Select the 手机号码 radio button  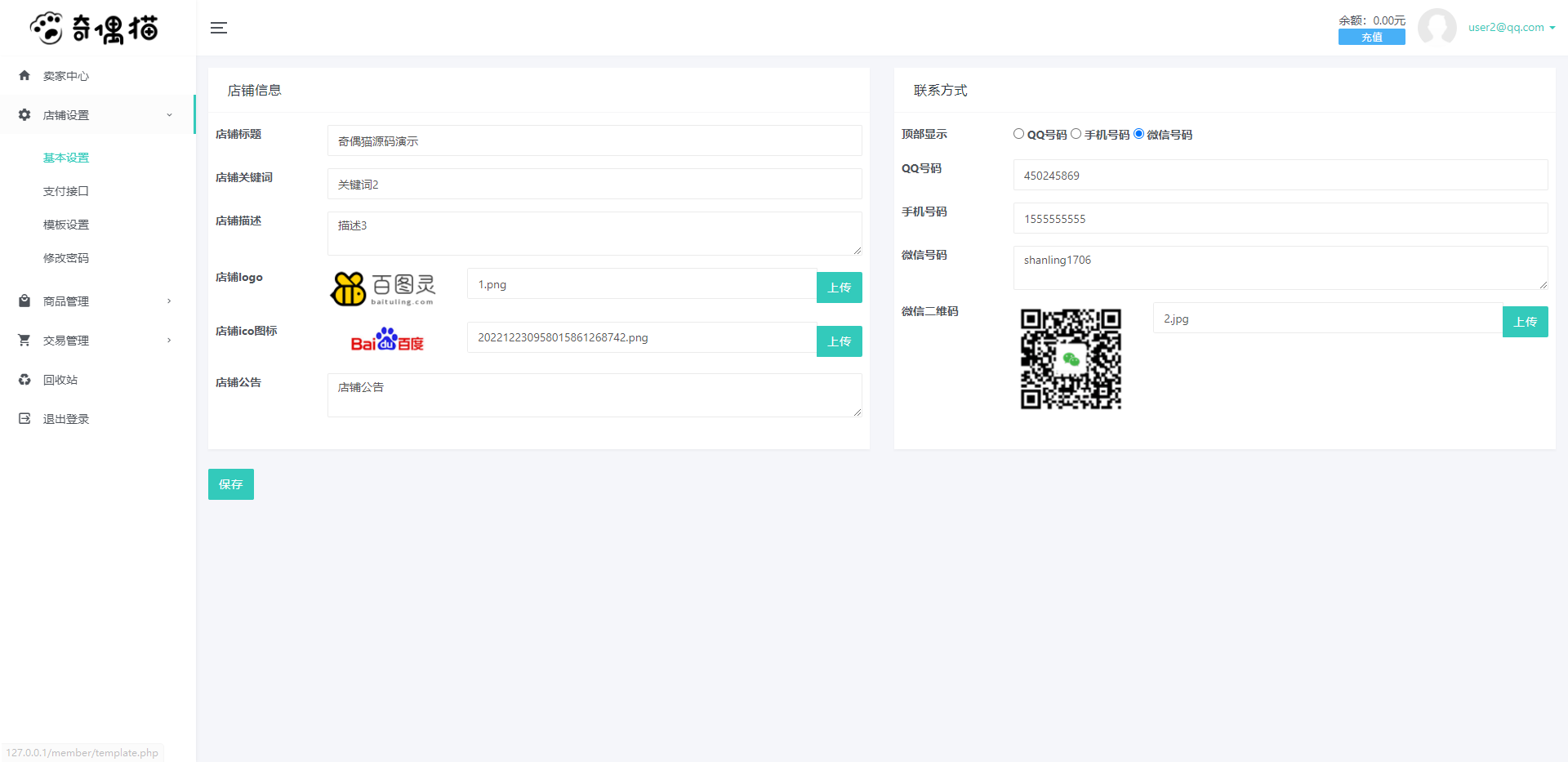pyautogui.click(x=1076, y=134)
